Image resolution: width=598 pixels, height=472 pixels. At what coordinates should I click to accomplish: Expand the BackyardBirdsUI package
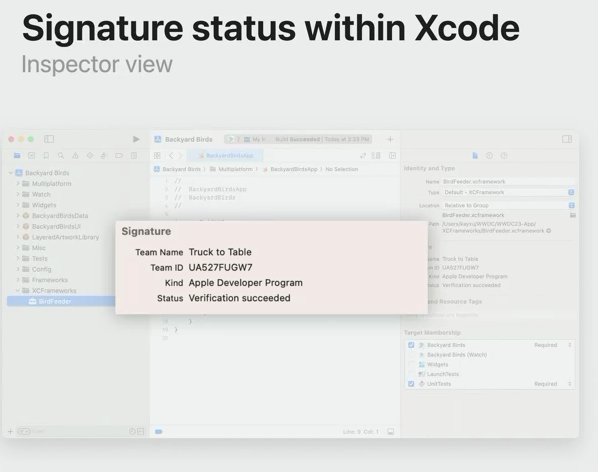click(18, 226)
